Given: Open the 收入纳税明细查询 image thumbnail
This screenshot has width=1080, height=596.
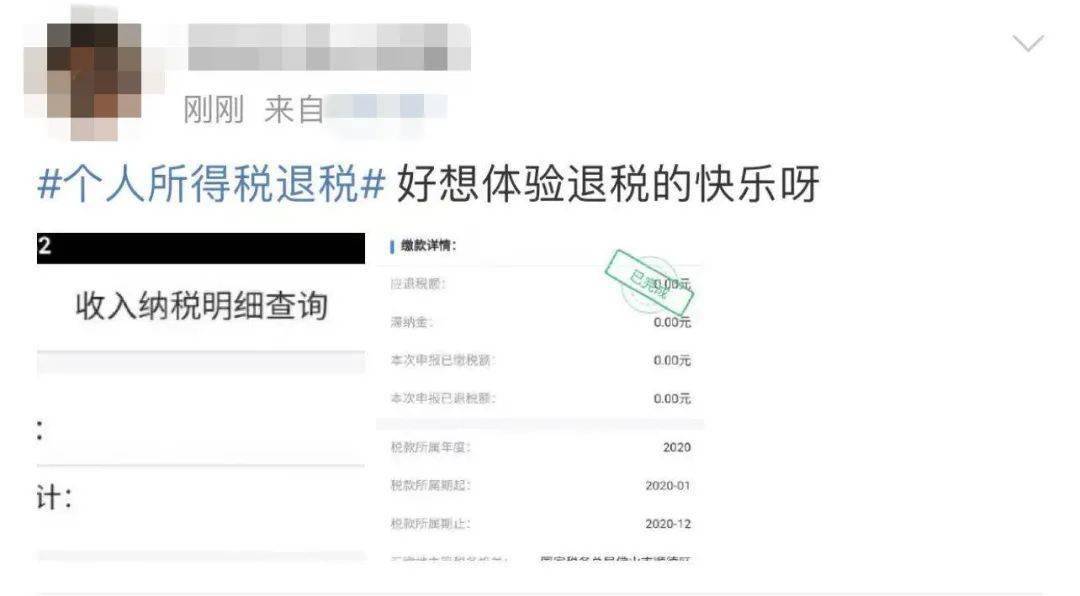Looking at the screenshot, I should point(201,397).
